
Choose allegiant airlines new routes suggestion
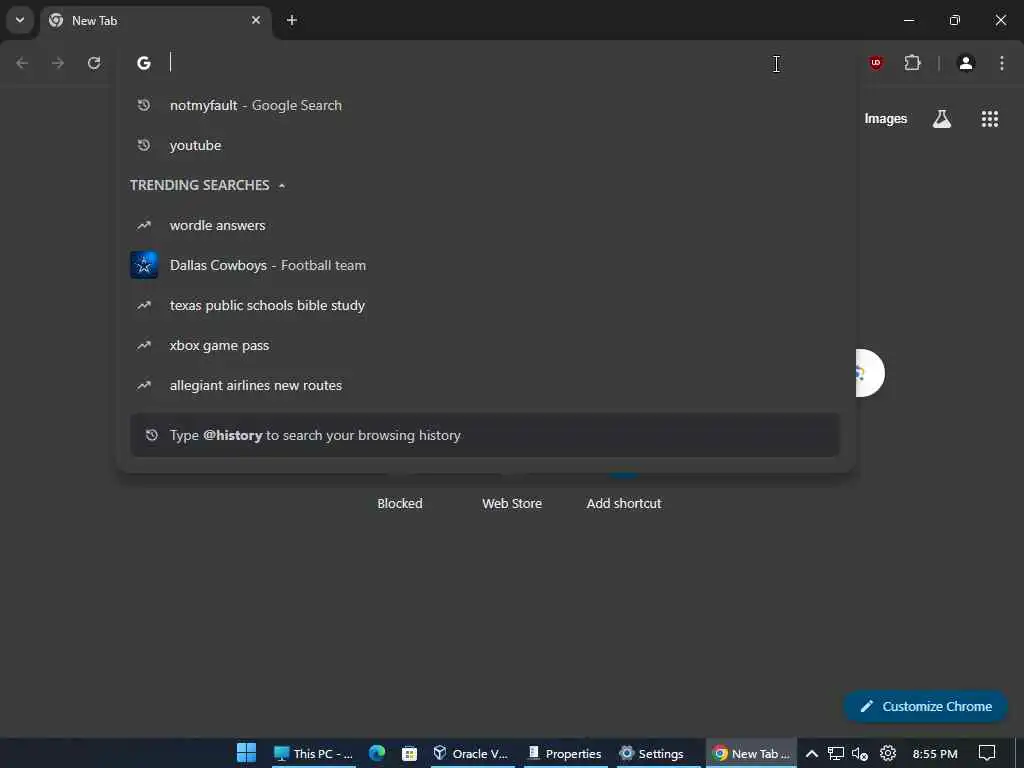tap(486, 385)
